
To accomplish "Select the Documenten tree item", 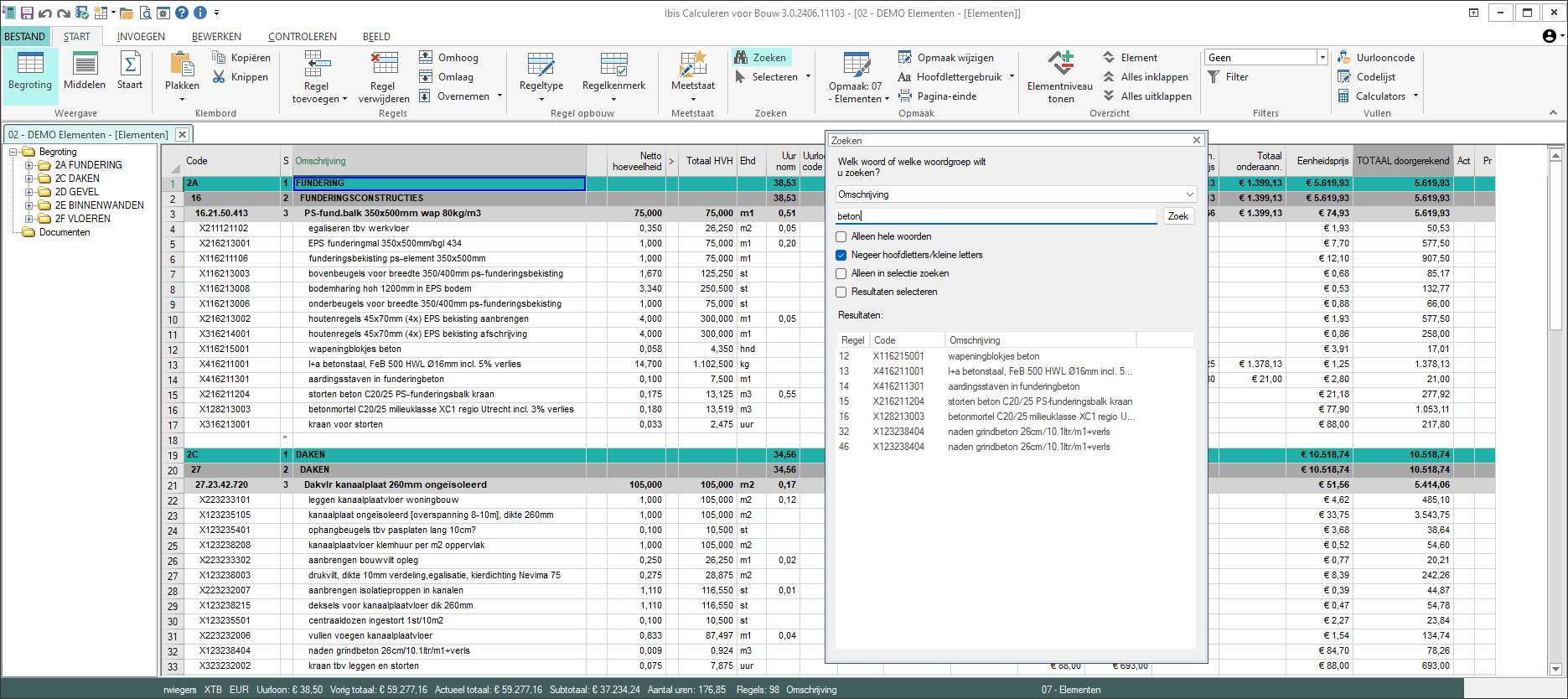I will pos(64,232).
